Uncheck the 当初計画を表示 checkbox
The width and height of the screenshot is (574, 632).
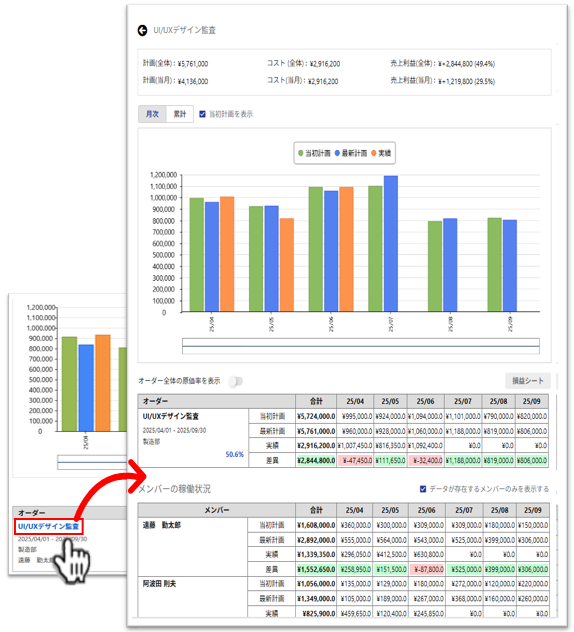202,114
